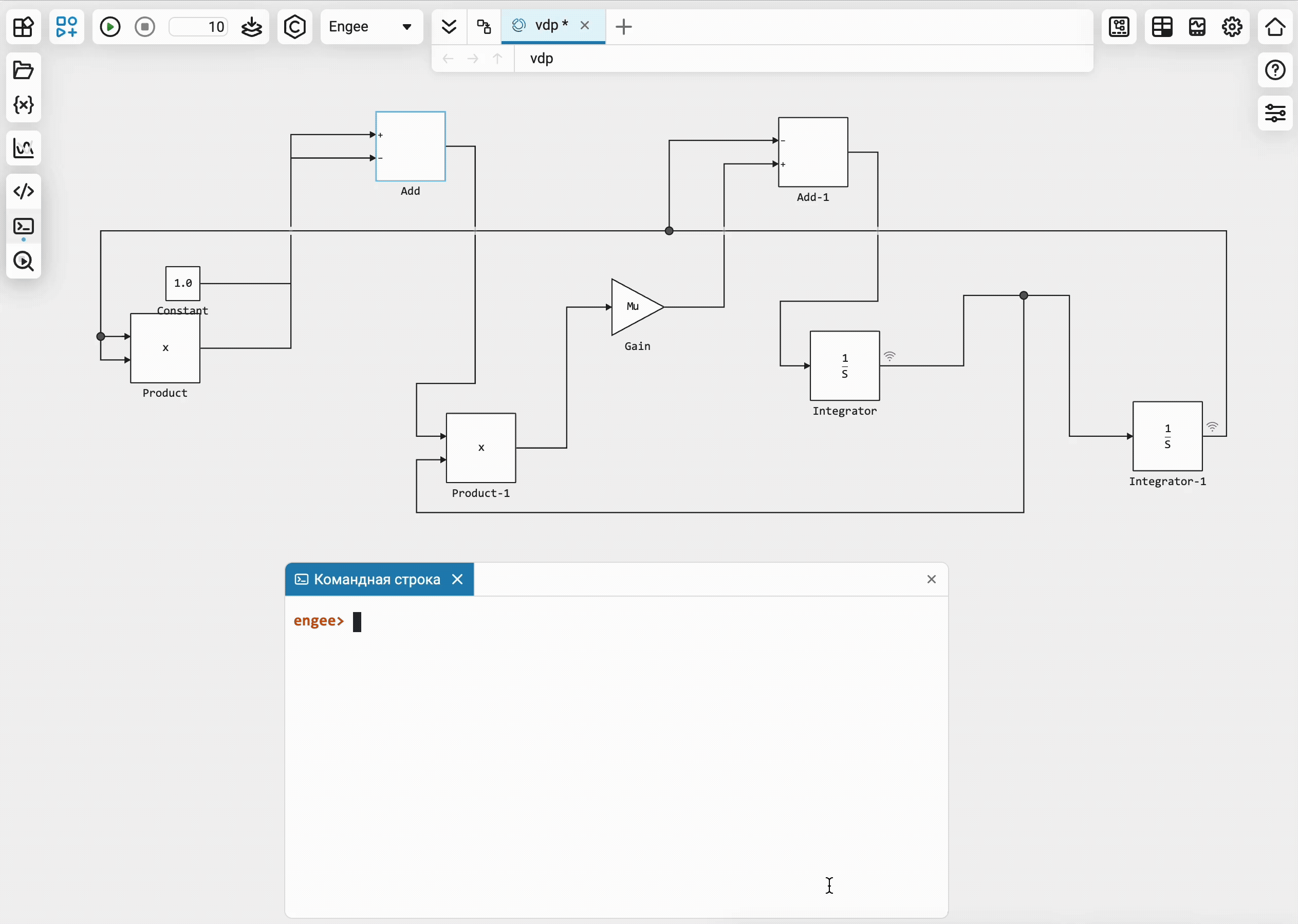Edit the simulation end time field
This screenshot has height=924, width=1298.
point(199,27)
